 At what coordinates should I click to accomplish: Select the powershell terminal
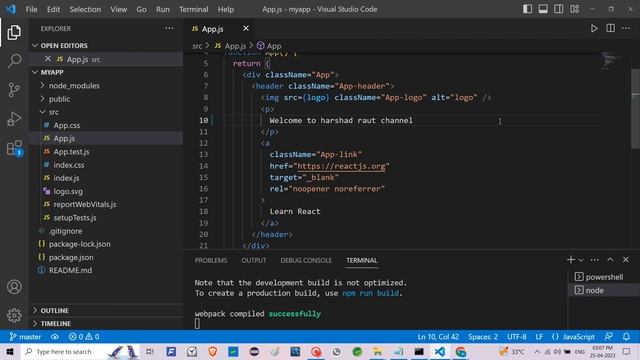click(x=604, y=277)
